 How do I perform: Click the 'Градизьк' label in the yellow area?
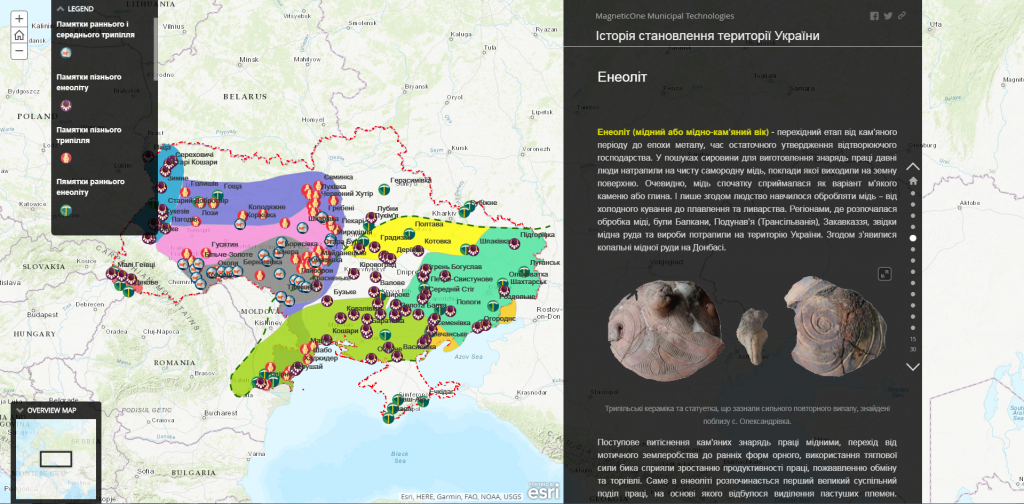394,237
